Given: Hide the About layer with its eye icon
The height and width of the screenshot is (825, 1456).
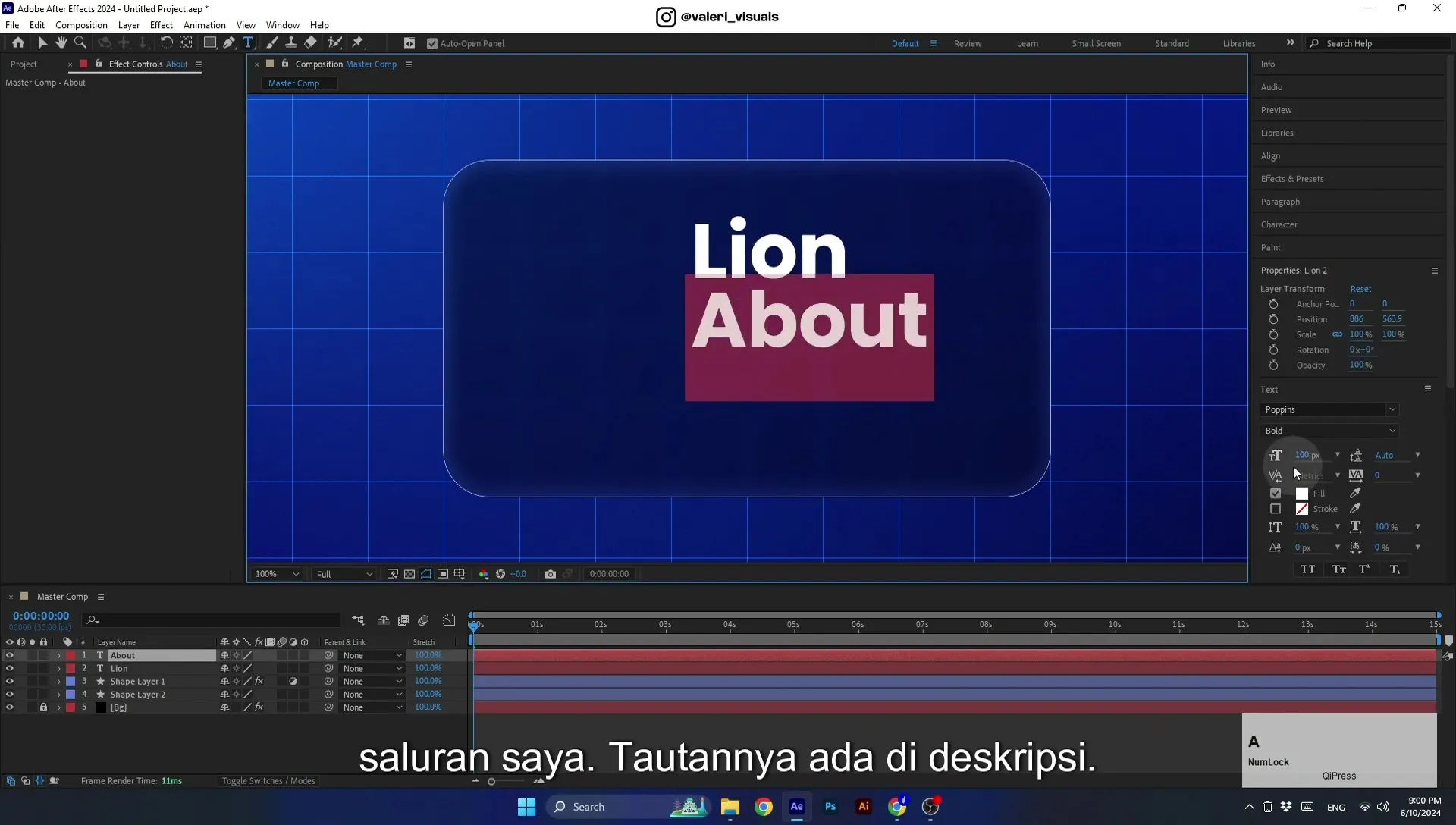Looking at the screenshot, I should tap(10, 656).
